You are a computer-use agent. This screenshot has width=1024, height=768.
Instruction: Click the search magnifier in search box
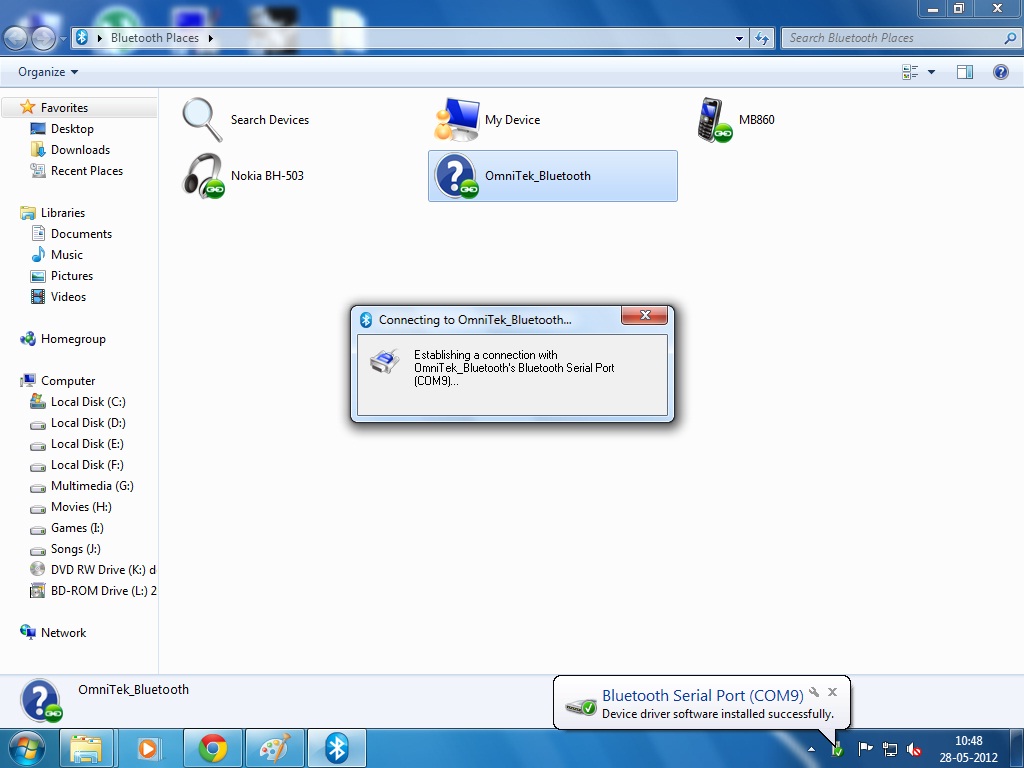1010,38
